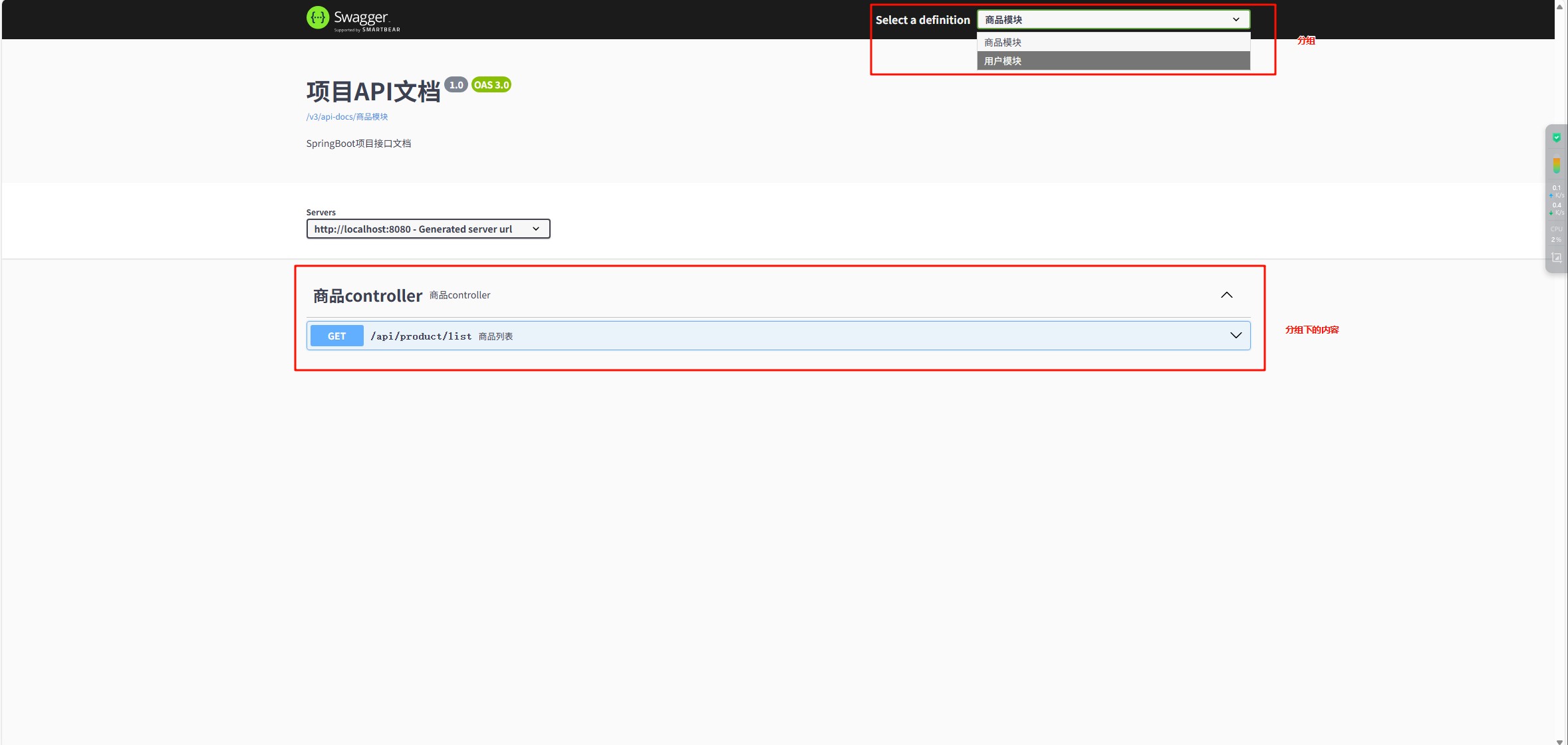Click the blue GET method badge
Image resolution: width=1568 pixels, height=745 pixels.
tap(336, 336)
